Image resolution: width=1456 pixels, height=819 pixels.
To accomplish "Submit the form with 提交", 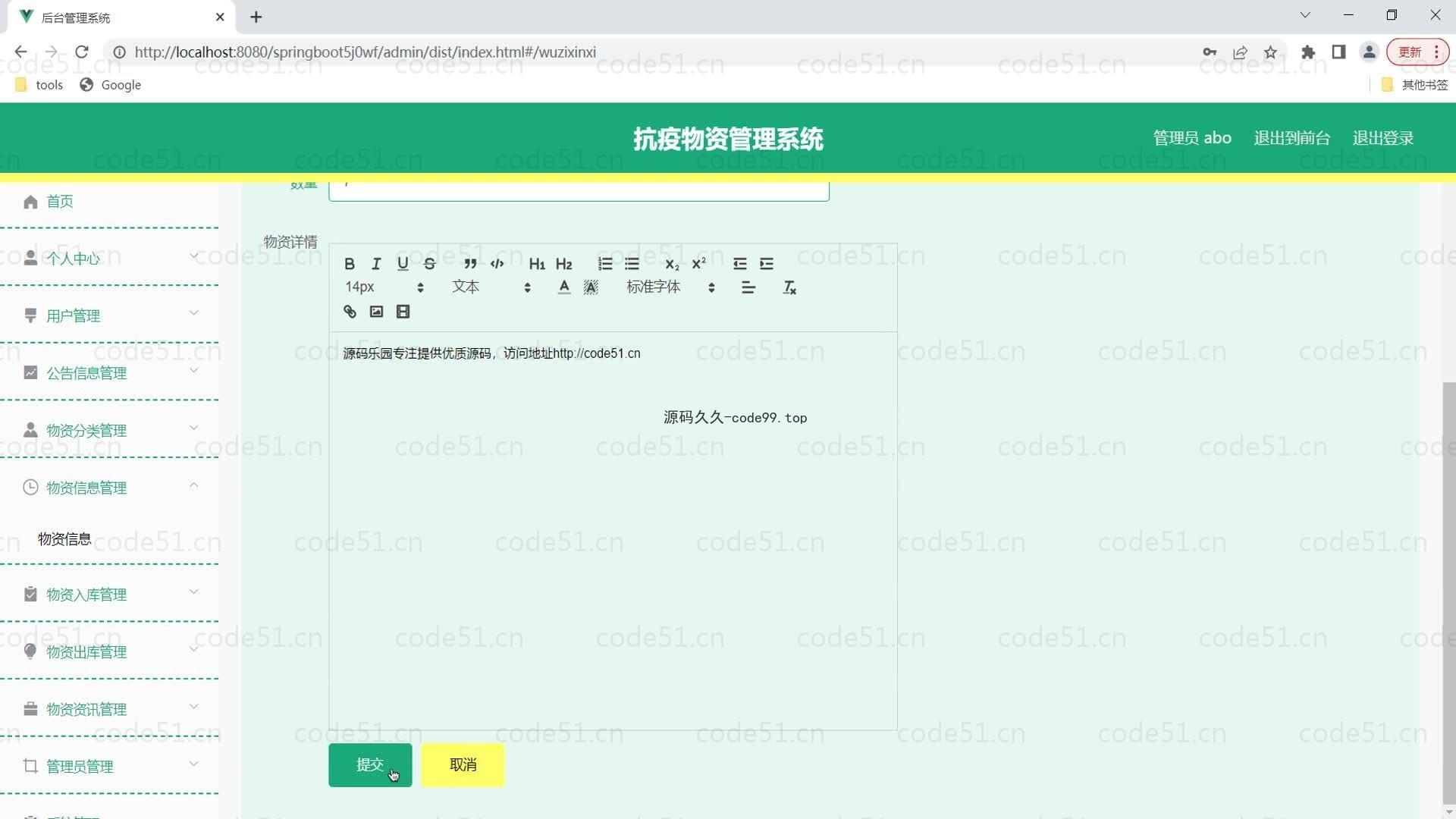I will (x=370, y=765).
